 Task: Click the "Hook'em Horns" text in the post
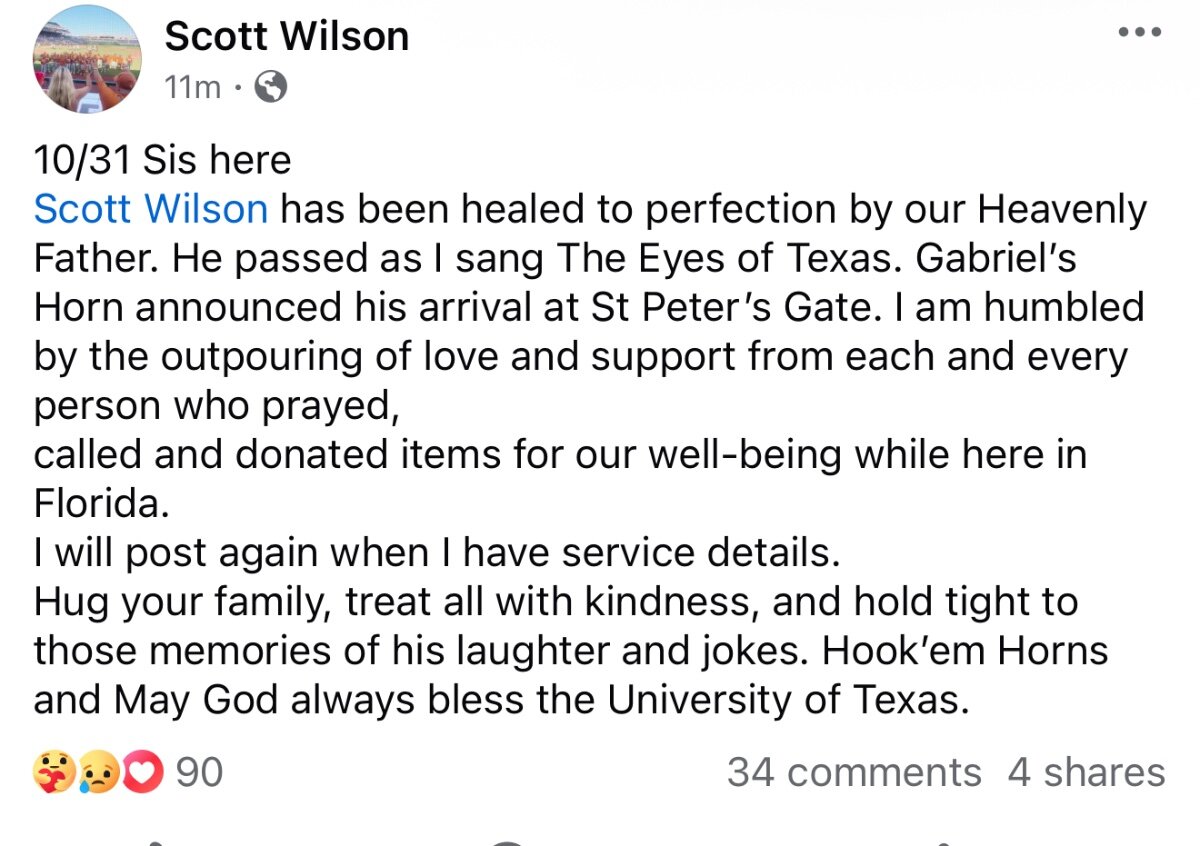coord(966,651)
